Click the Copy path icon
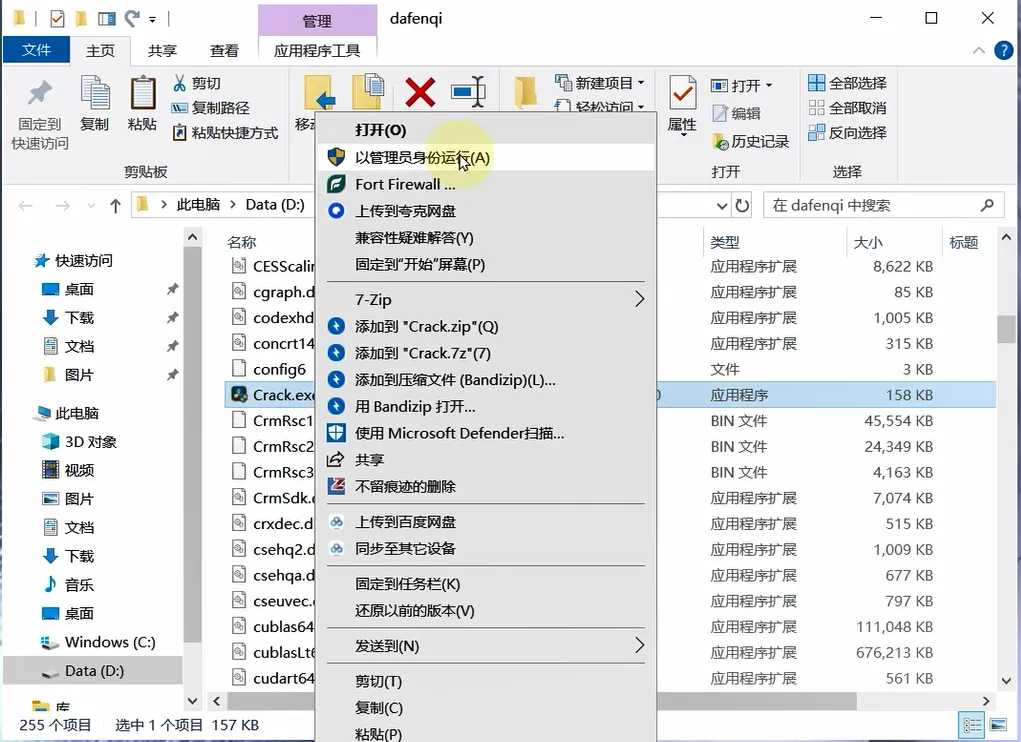The width and height of the screenshot is (1021, 742). (x=180, y=108)
